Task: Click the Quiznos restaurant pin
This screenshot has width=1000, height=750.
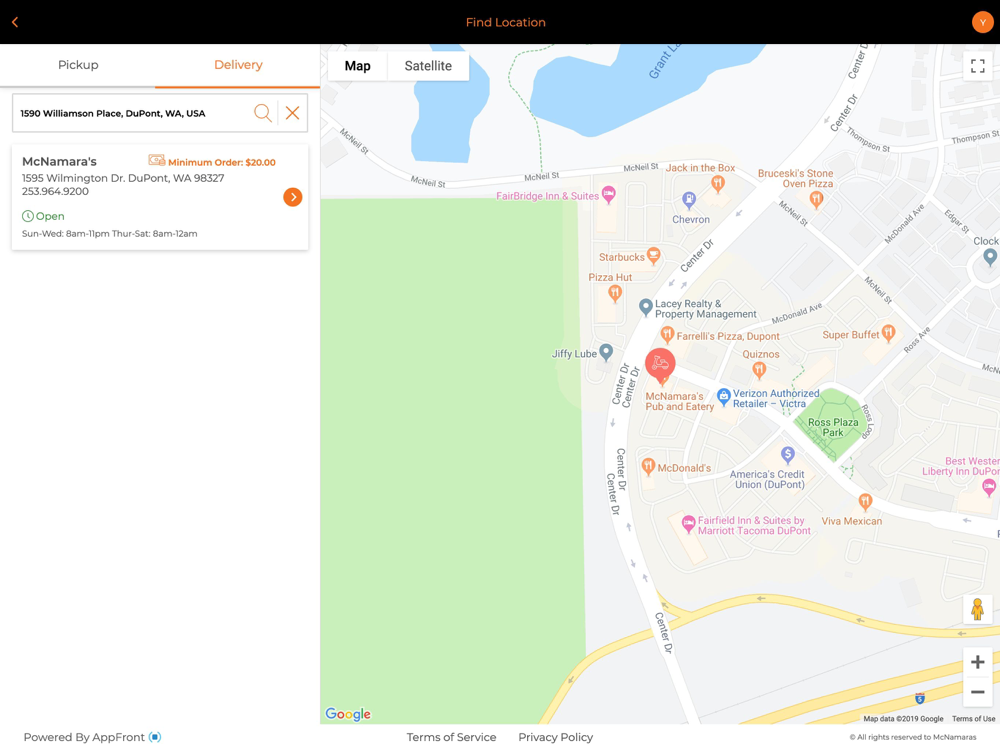Action: click(759, 370)
